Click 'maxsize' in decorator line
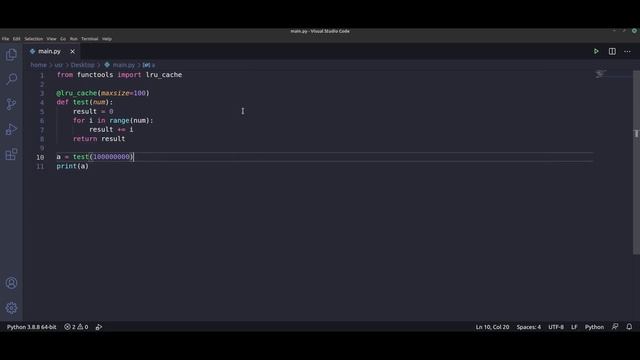The width and height of the screenshot is (640, 360). click(115, 93)
